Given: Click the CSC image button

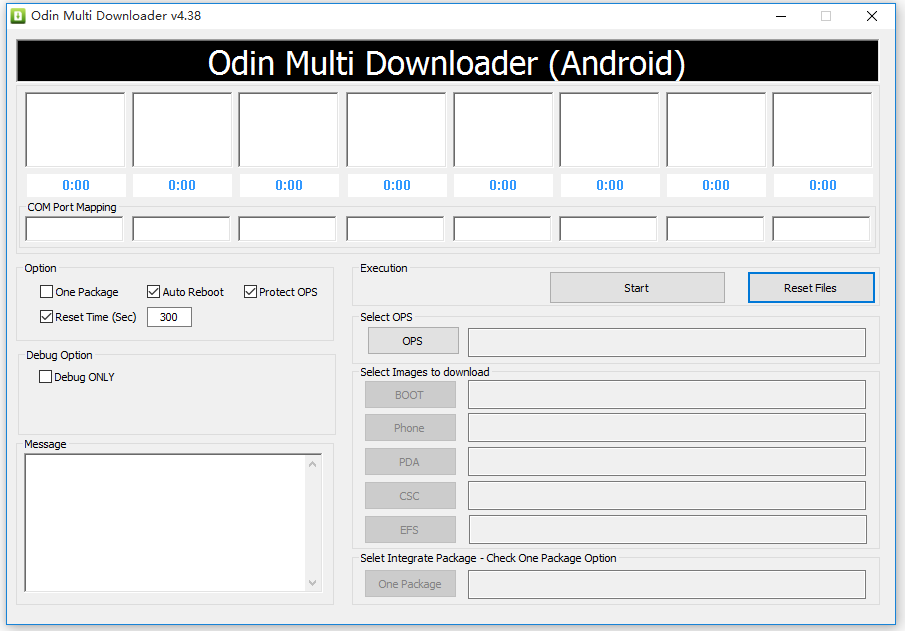Looking at the screenshot, I should (410, 496).
